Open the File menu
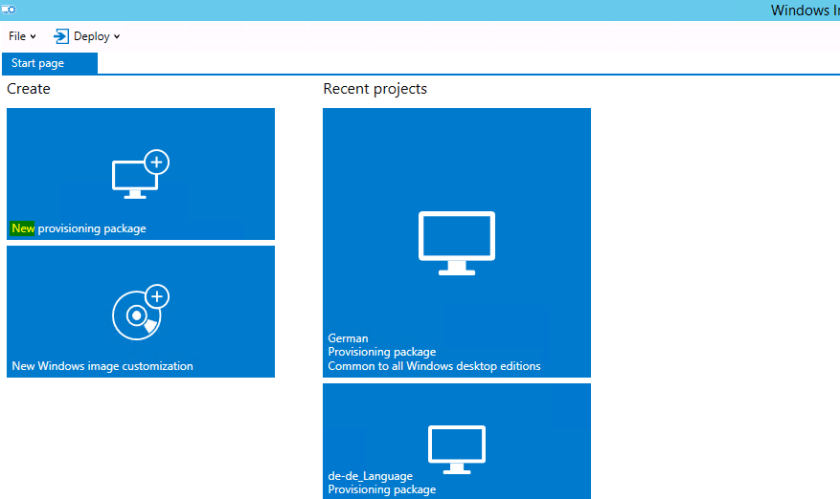Screen dimensions: 840x499 (x=17, y=36)
